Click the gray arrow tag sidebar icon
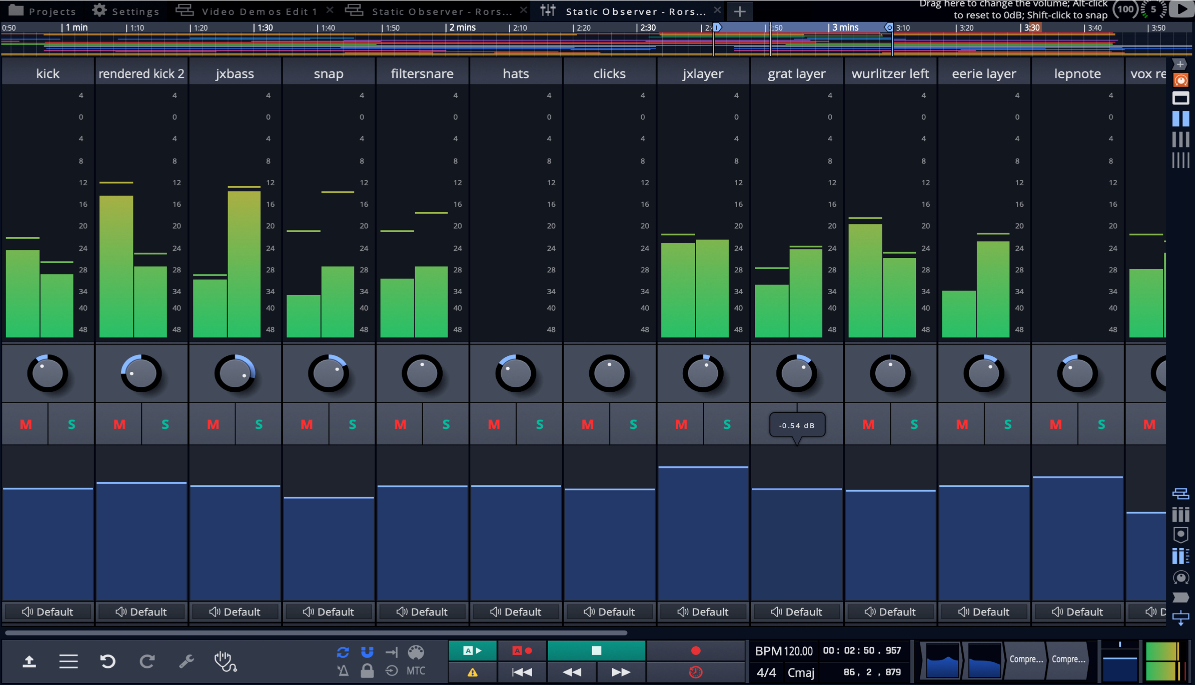 point(1181,597)
